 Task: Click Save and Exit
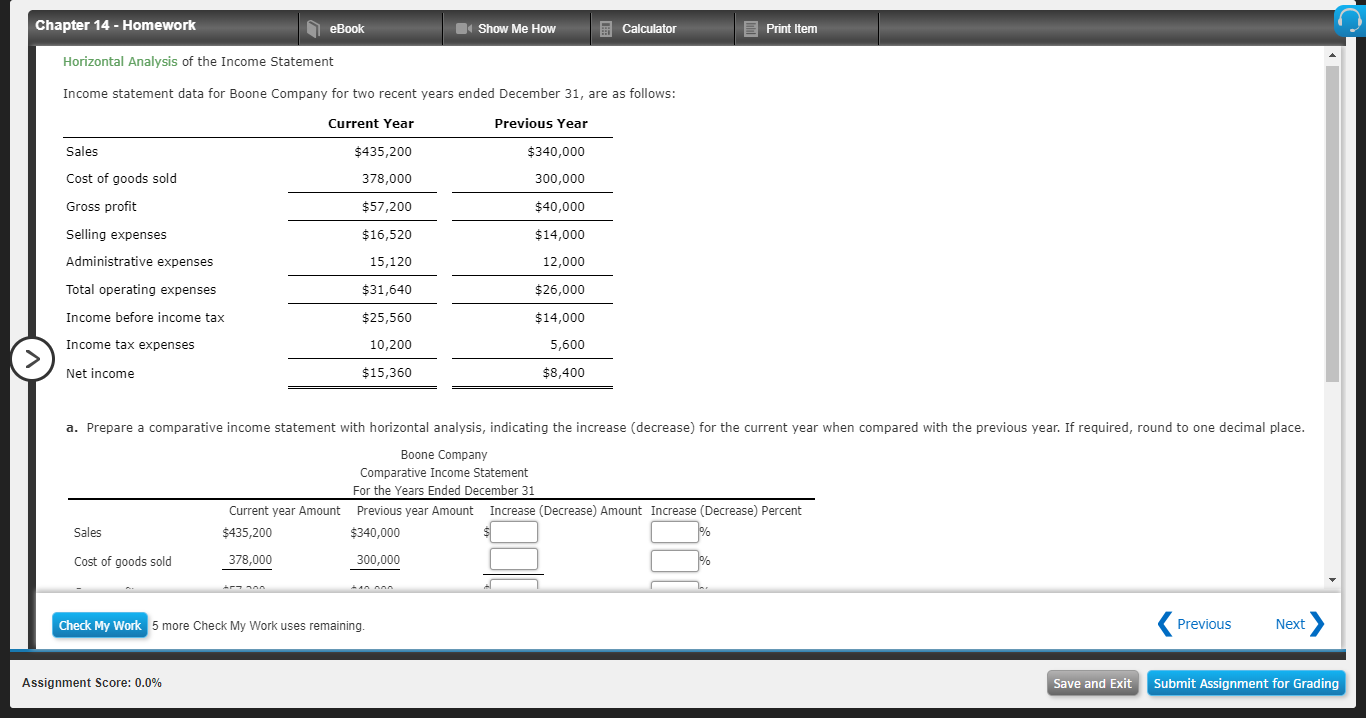click(1092, 683)
